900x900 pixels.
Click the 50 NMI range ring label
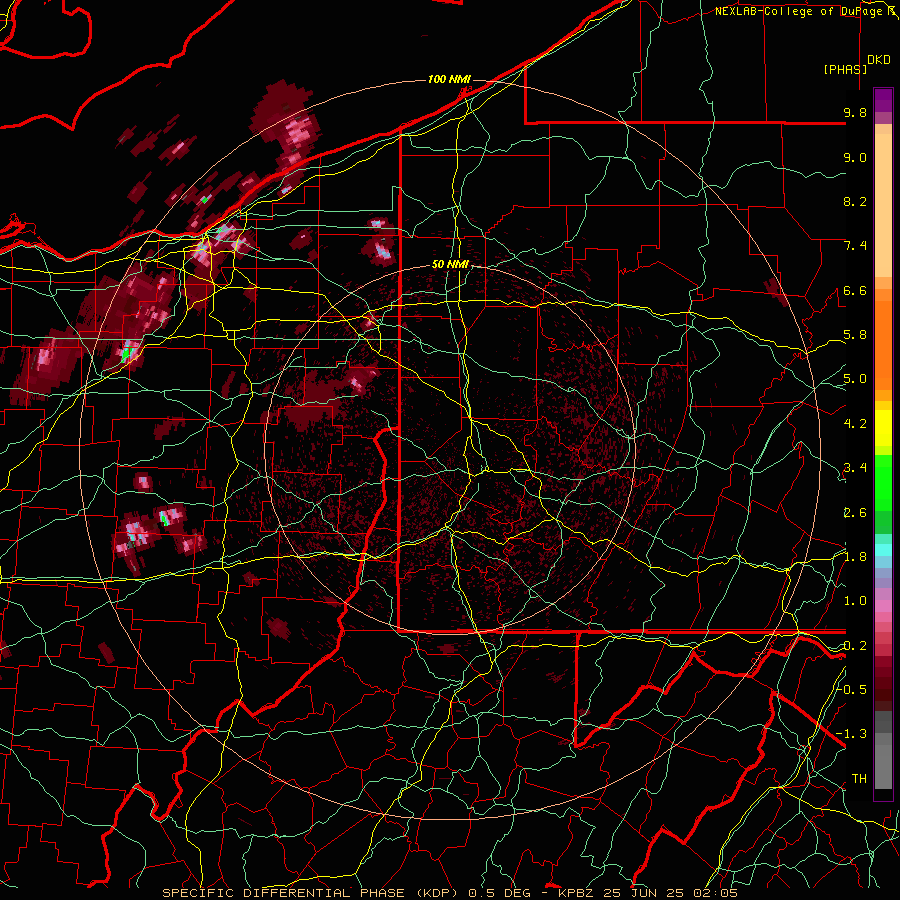point(450,264)
